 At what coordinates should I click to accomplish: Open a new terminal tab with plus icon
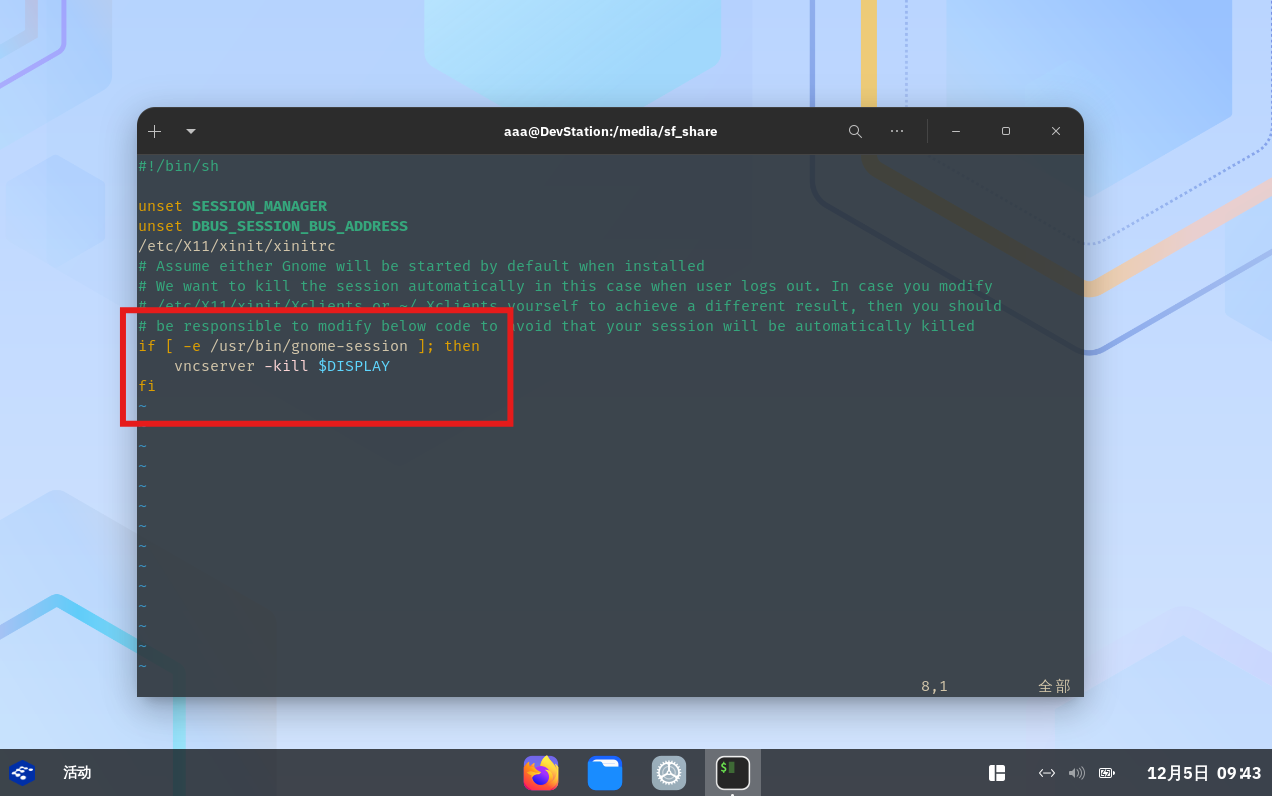pyautogui.click(x=154, y=131)
